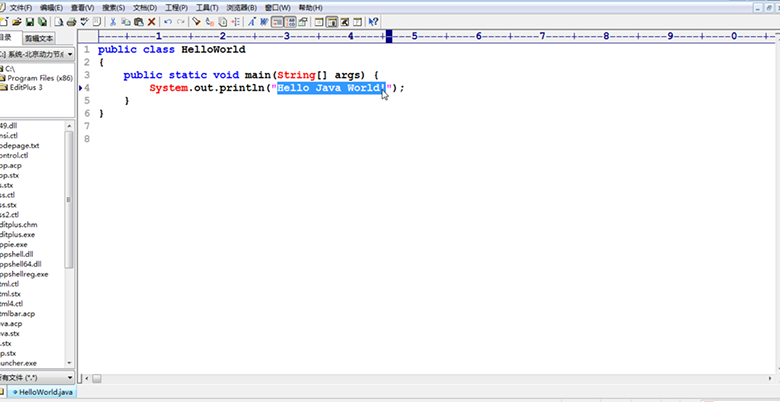This screenshot has width=780, height=402.
Task: Open the browser window icon
Action: tap(319, 22)
